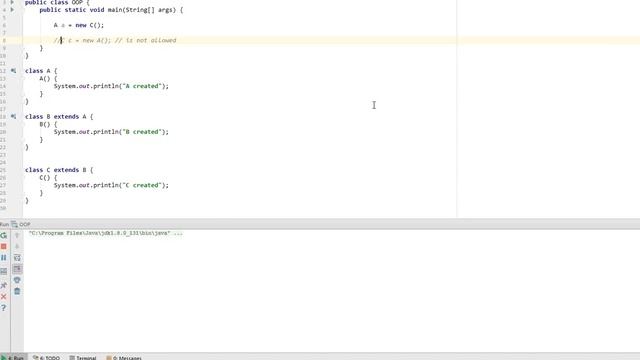
Task: Click the 'class C extends B {' declaration
Action: [x=59, y=170]
